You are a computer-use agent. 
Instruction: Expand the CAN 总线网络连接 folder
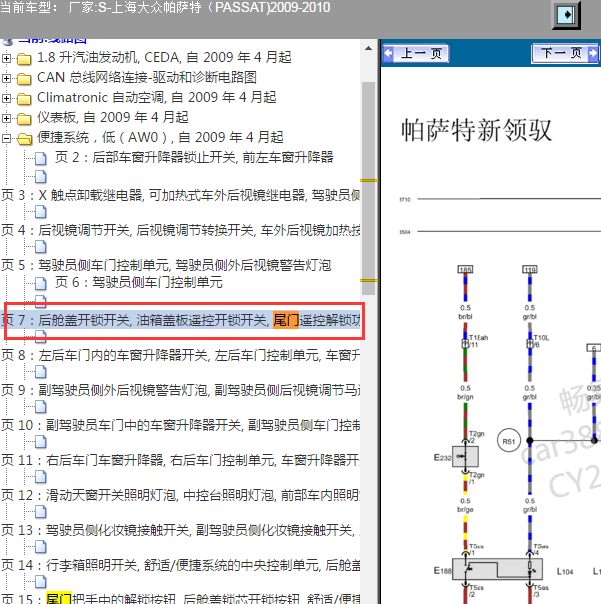(6, 78)
